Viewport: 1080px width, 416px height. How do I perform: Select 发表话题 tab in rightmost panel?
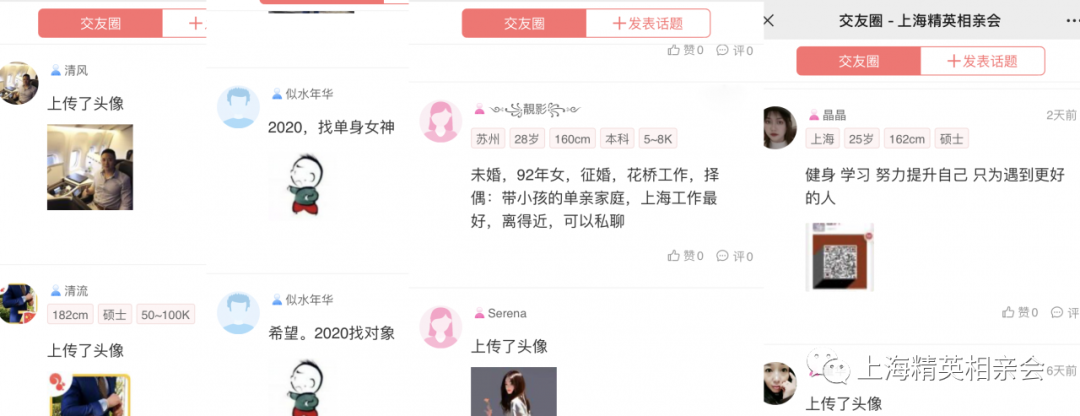(x=983, y=61)
